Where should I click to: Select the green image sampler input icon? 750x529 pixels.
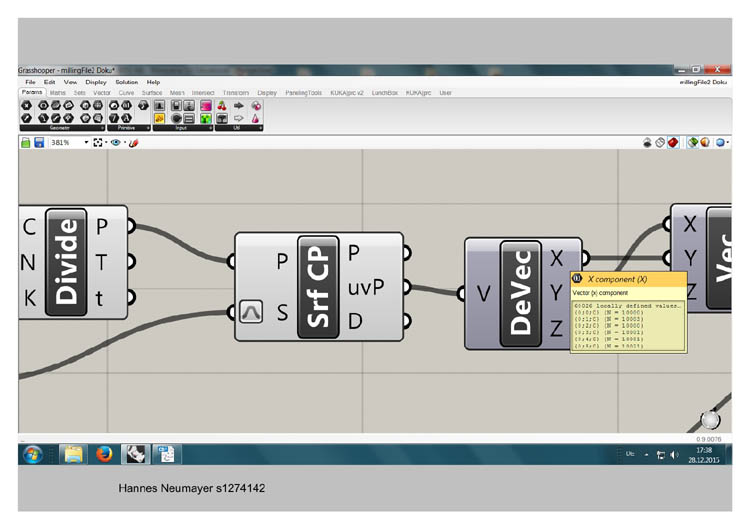(206, 118)
